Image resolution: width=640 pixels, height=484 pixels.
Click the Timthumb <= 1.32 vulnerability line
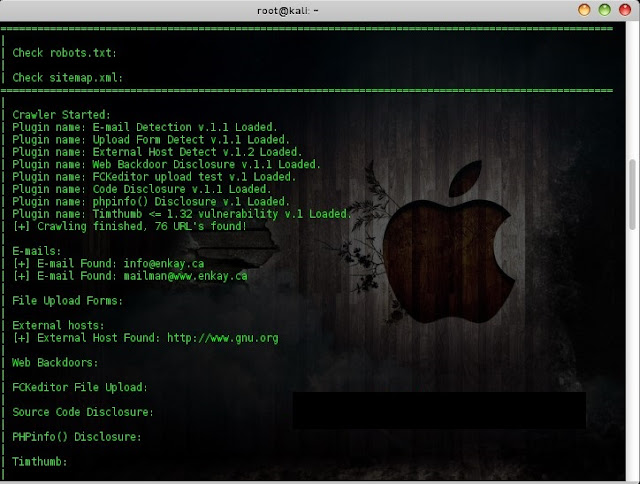click(x=182, y=214)
